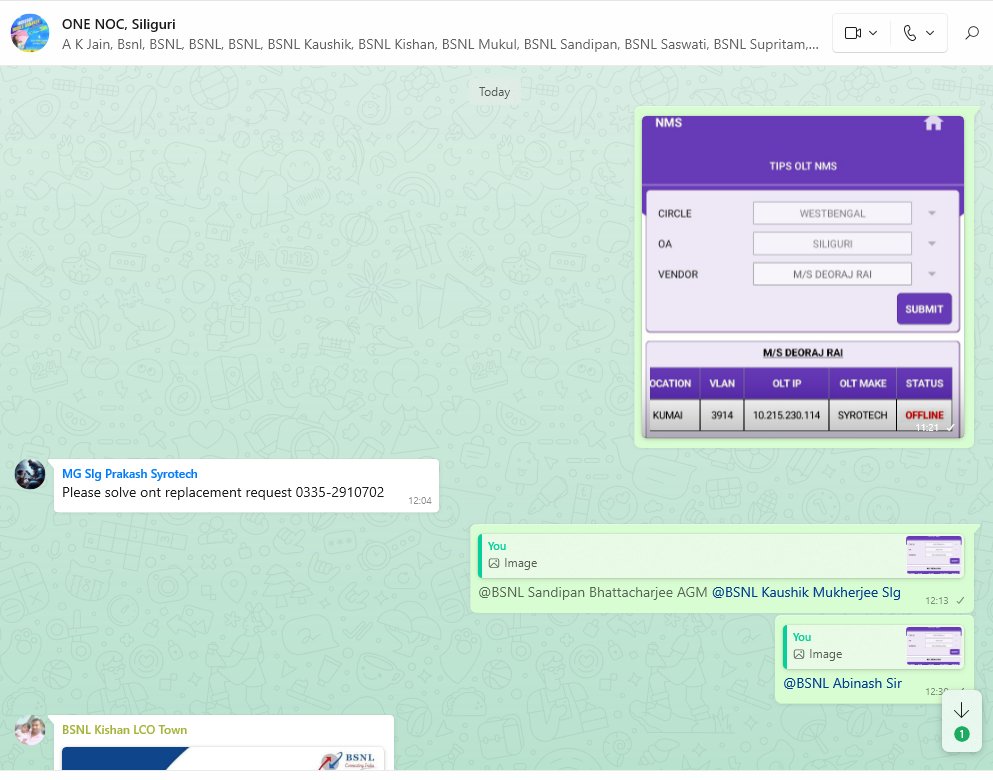993x780 pixels.
Task: Open @BSNL Sandipan Bhattacharjee AGM mention
Action: click(593, 593)
